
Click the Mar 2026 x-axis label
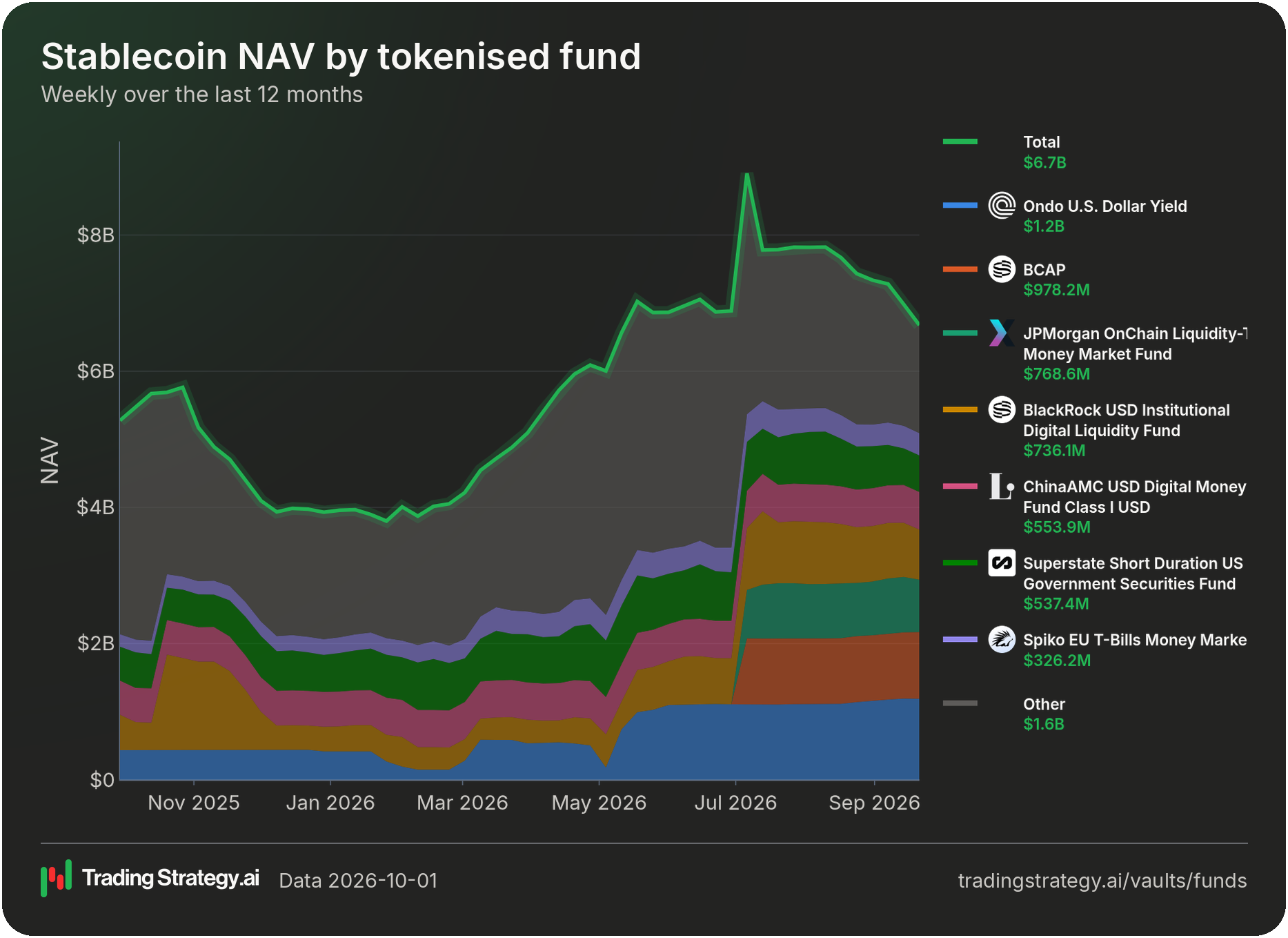click(x=462, y=803)
